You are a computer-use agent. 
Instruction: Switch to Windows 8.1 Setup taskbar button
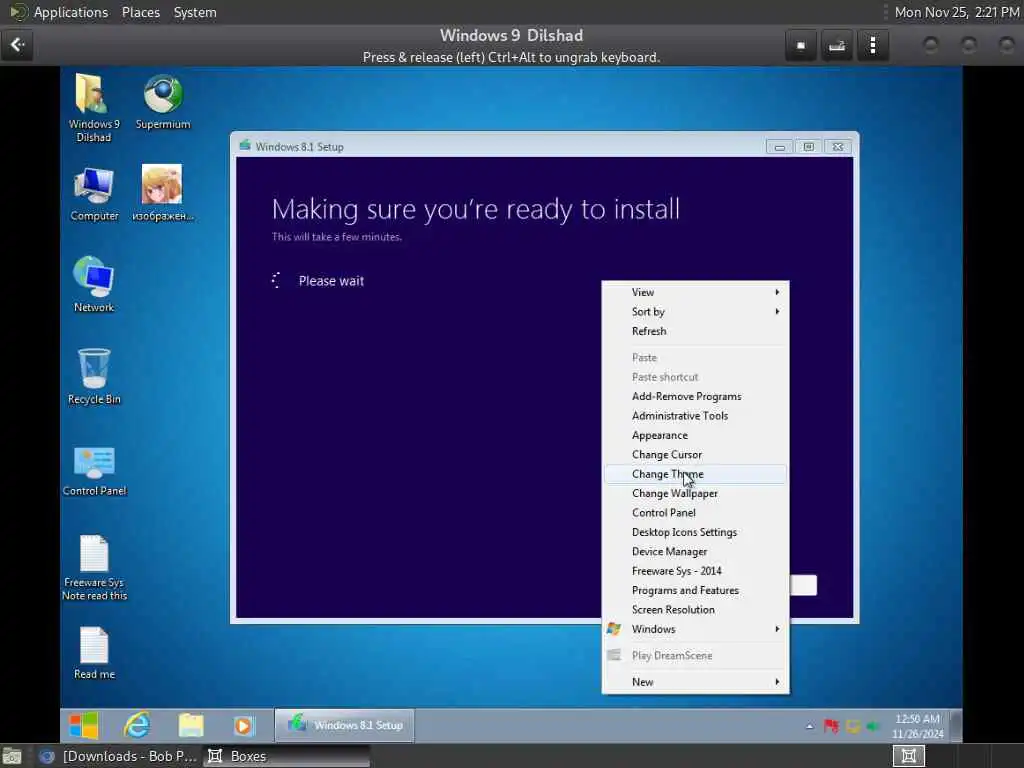(344, 726)
